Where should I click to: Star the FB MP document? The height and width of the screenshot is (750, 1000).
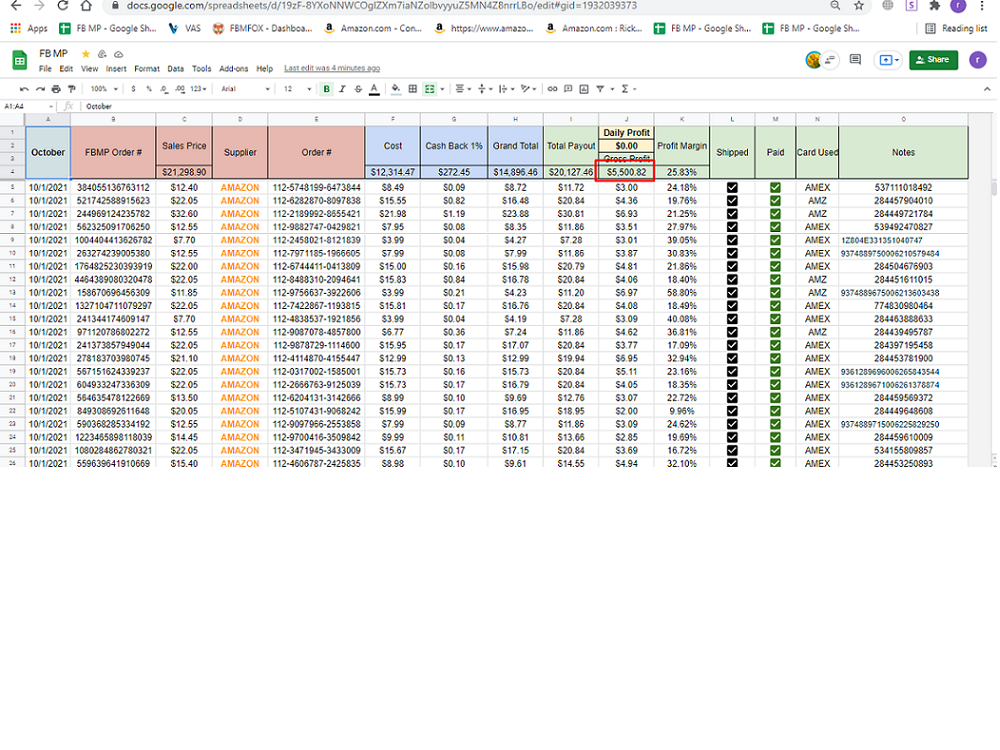coord(86,54)
